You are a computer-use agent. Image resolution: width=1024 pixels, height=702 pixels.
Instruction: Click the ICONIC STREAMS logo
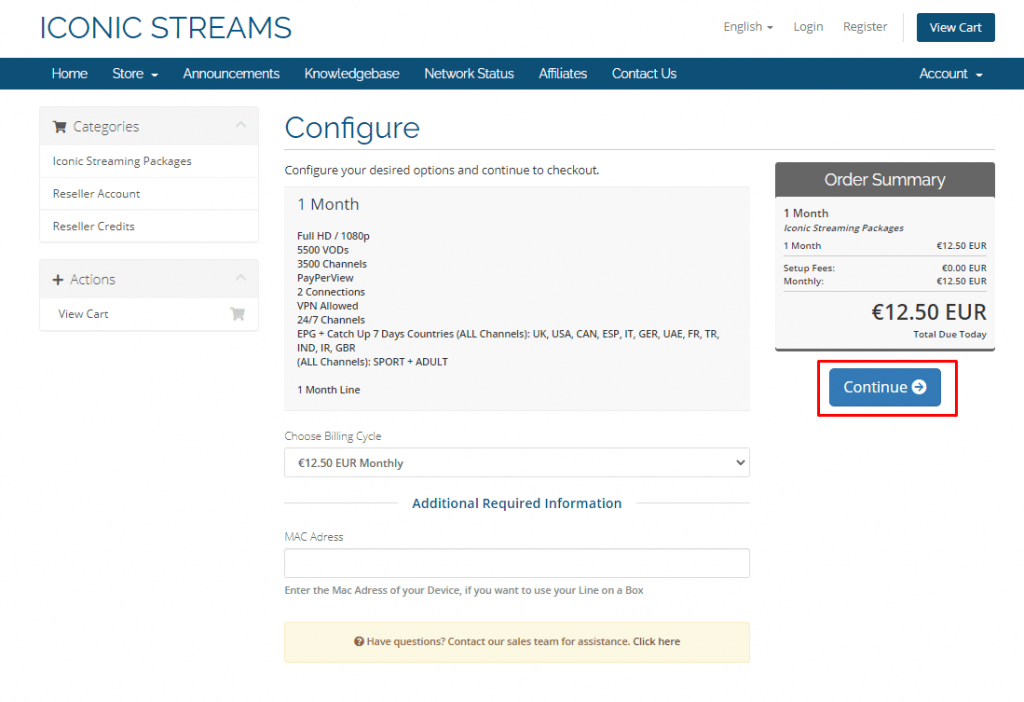point(165,27)
